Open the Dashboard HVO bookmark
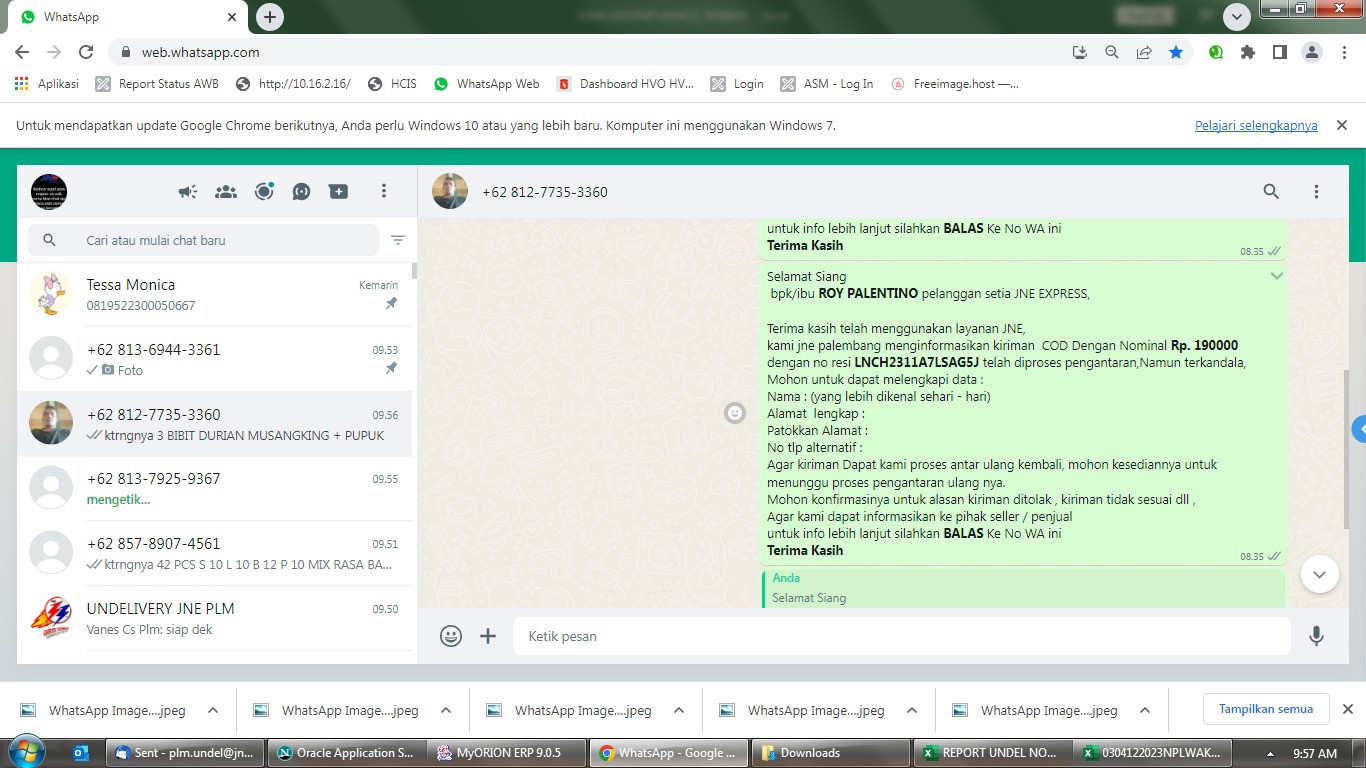1366x768 pixels. [x=626, y=84]
